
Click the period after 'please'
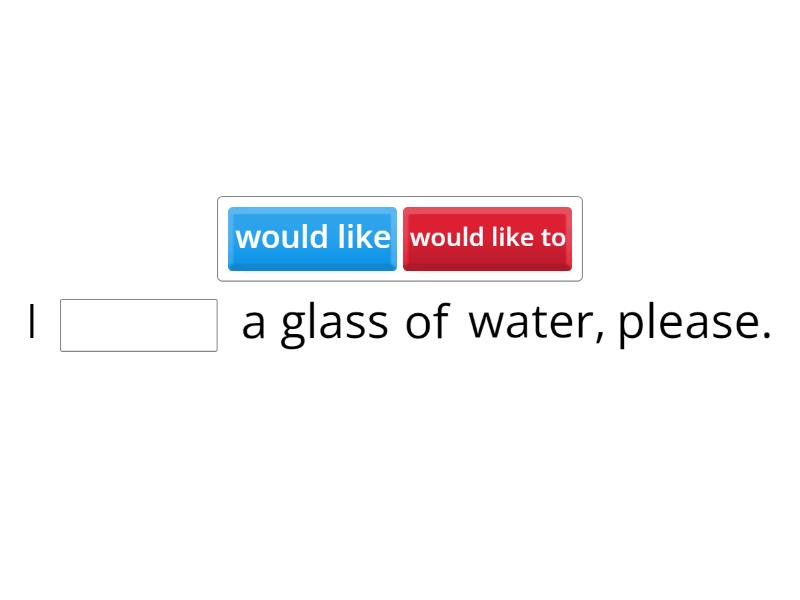pos(768,335)
